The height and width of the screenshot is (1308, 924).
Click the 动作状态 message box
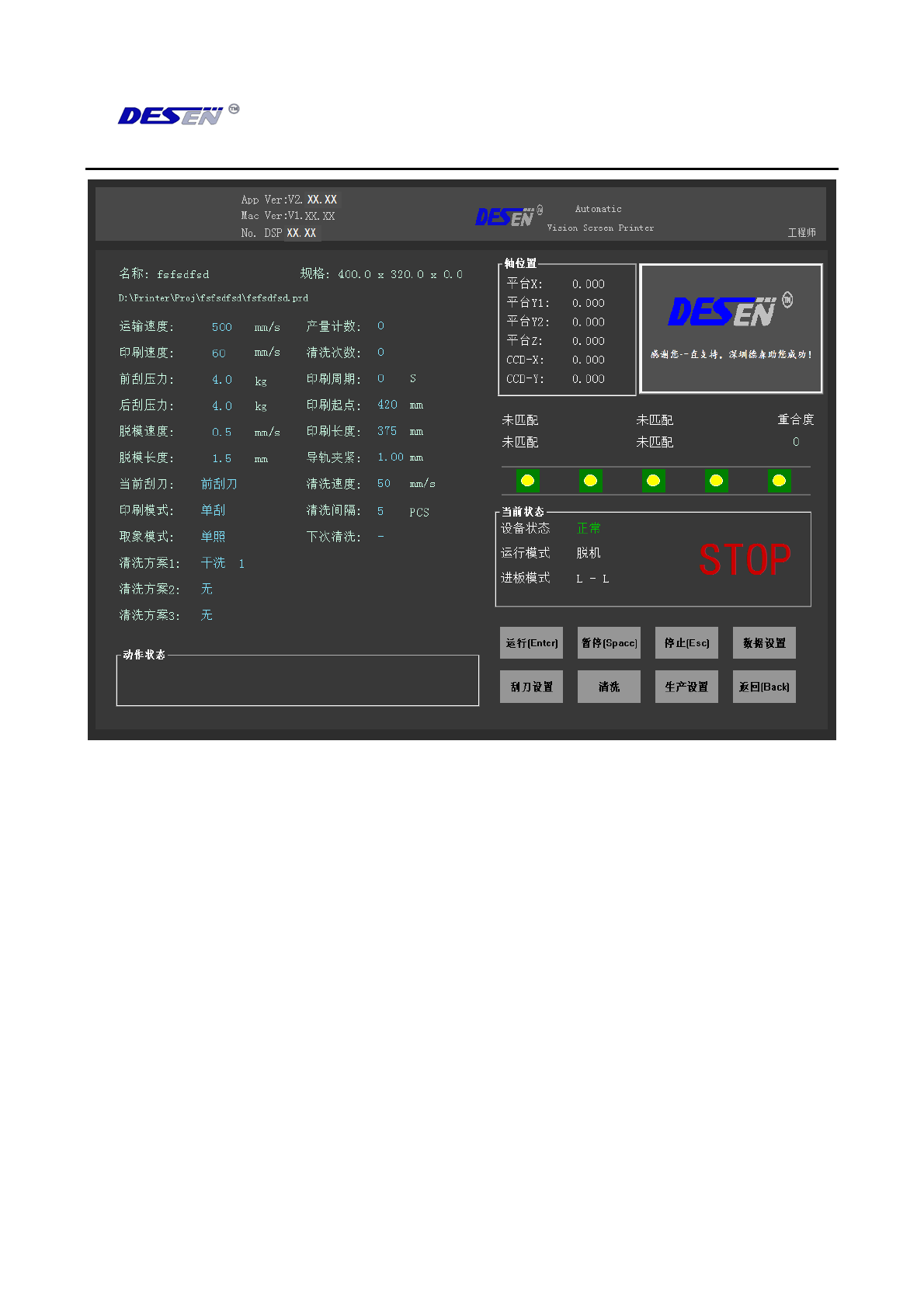[297, 680]
